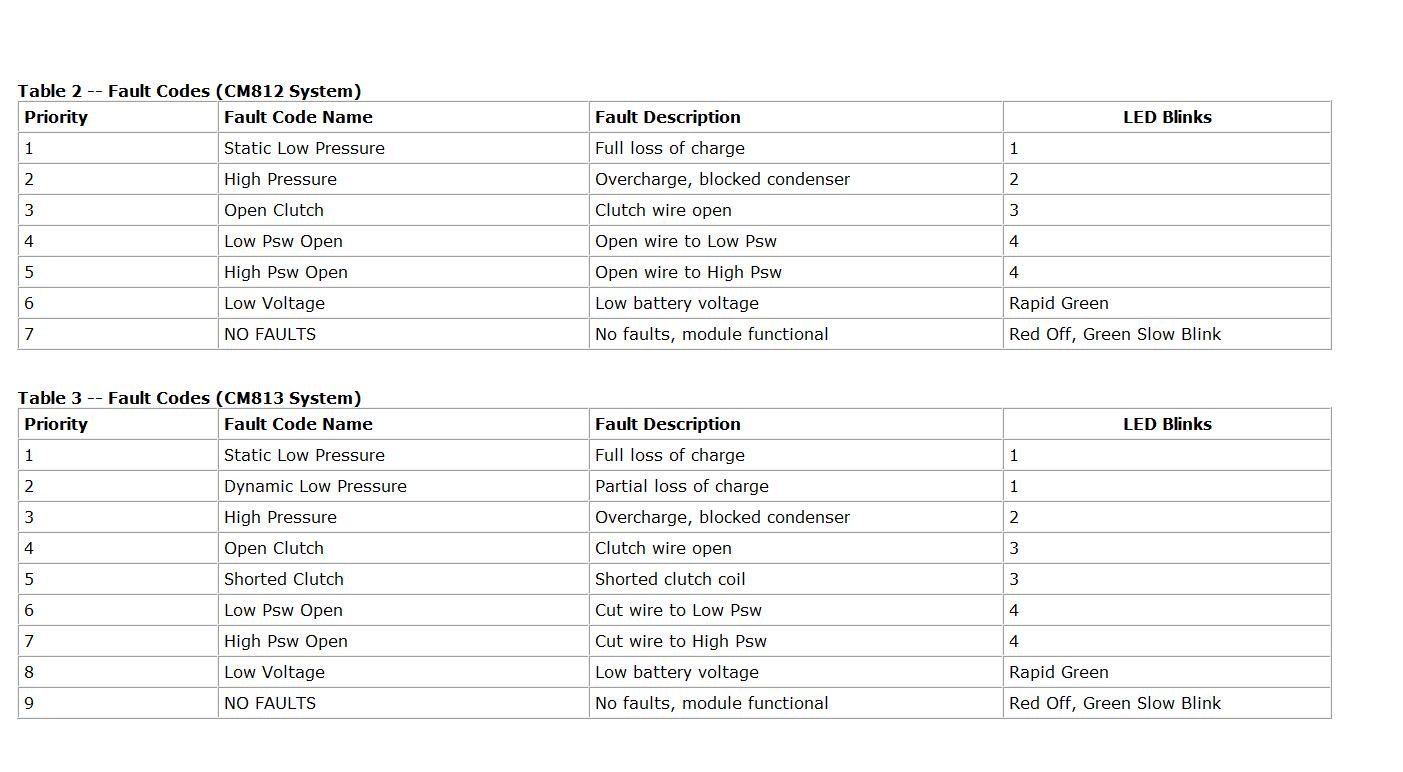Image resolution: width=1403 pixels, height=772 pixels.
Task: Select the Shorted clutch coil description
Action: point(796,579)
